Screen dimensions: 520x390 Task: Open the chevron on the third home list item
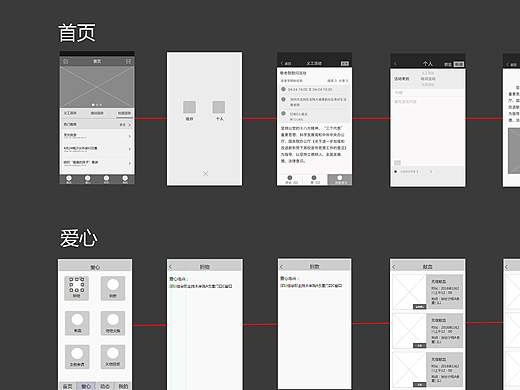129,163
